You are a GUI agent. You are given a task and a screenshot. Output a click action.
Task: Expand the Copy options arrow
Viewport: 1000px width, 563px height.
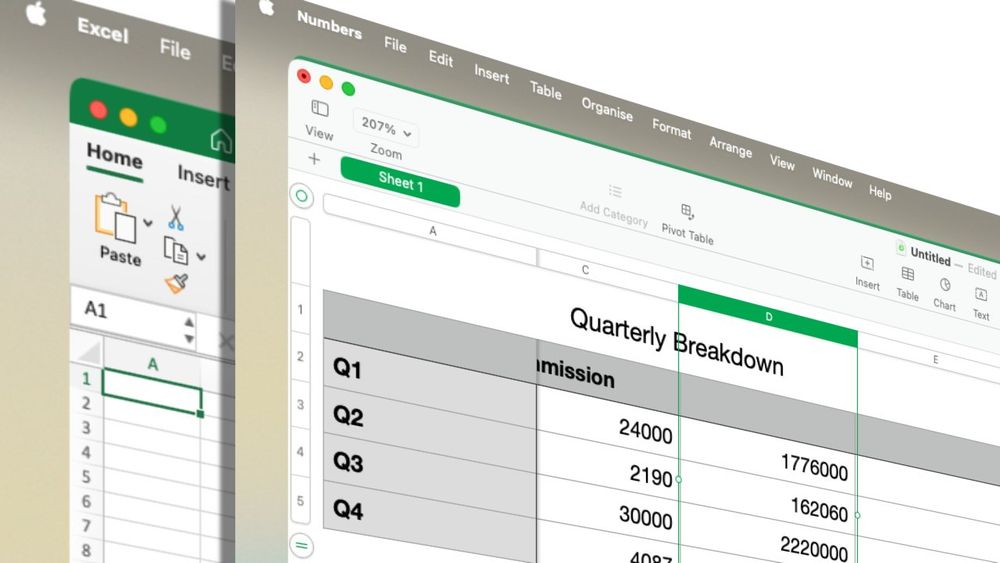coord(201,256)
